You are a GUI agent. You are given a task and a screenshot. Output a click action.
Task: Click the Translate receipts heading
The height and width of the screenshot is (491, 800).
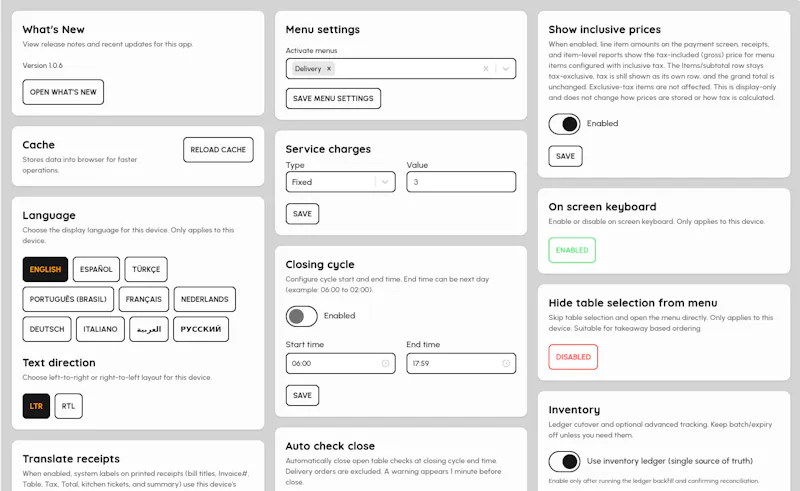[71, 459]
